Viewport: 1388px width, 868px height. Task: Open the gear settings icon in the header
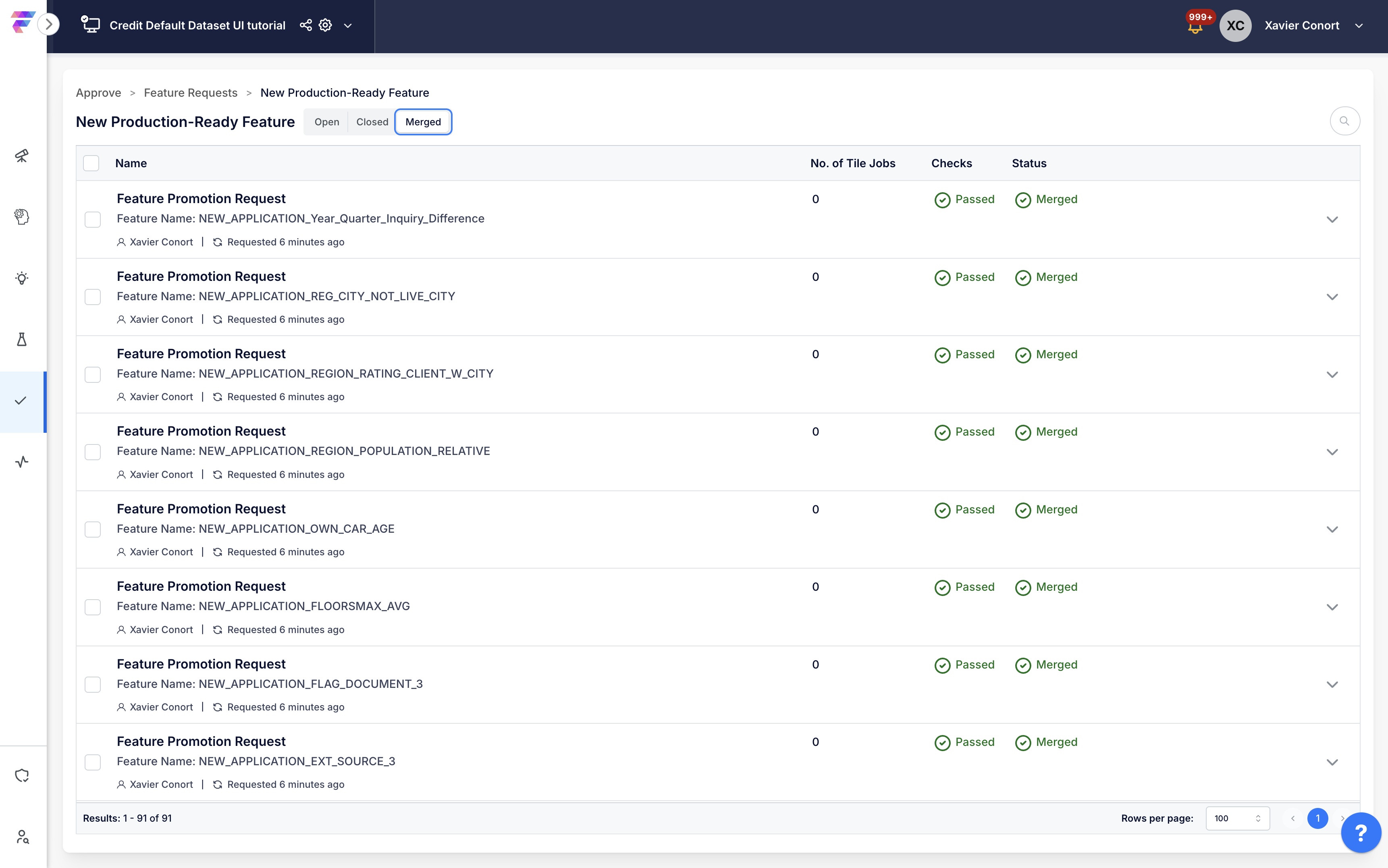(x=326, y=25)
